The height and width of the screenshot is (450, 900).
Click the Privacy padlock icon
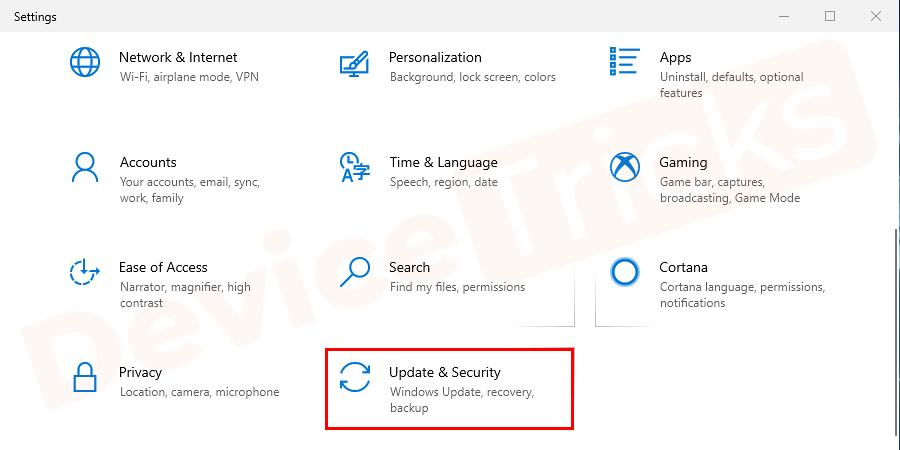(x=85, y=377)
